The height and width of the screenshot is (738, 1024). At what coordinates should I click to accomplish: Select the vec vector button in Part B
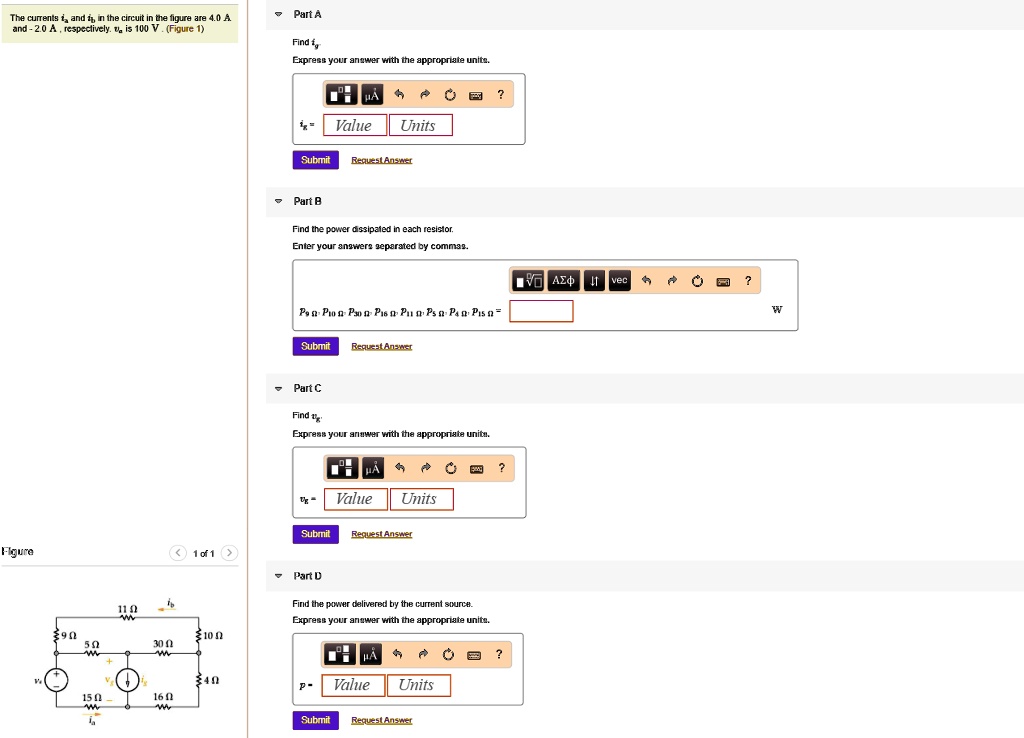tap(619, 281)
